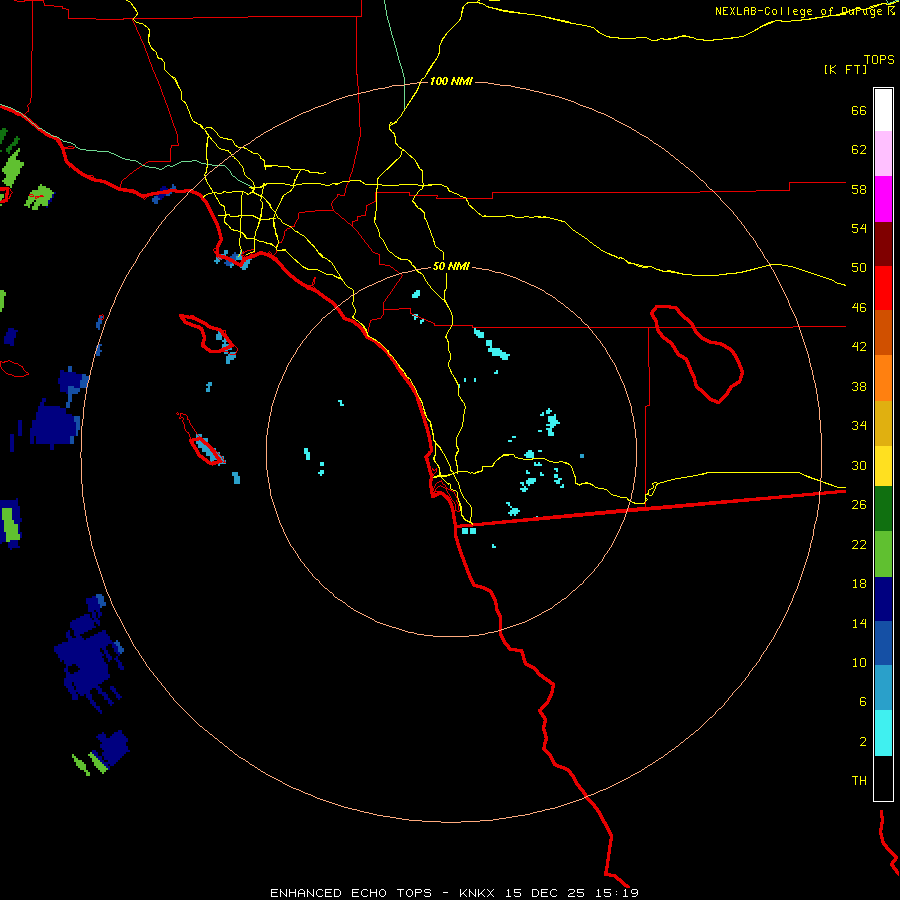Click the 'NEXLAB-College of DuPage' credit text

[x=800, y=11]
